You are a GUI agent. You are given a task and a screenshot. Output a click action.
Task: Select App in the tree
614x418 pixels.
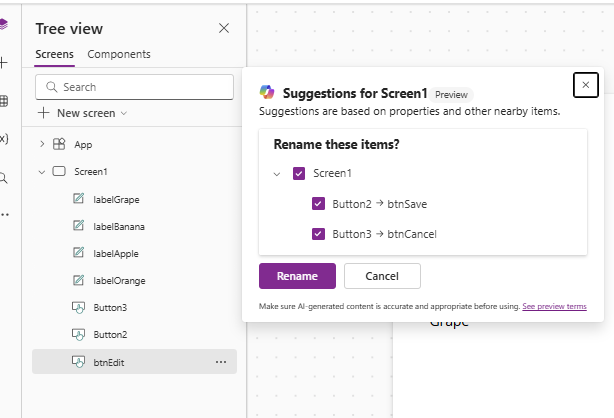tap(83, 145)
